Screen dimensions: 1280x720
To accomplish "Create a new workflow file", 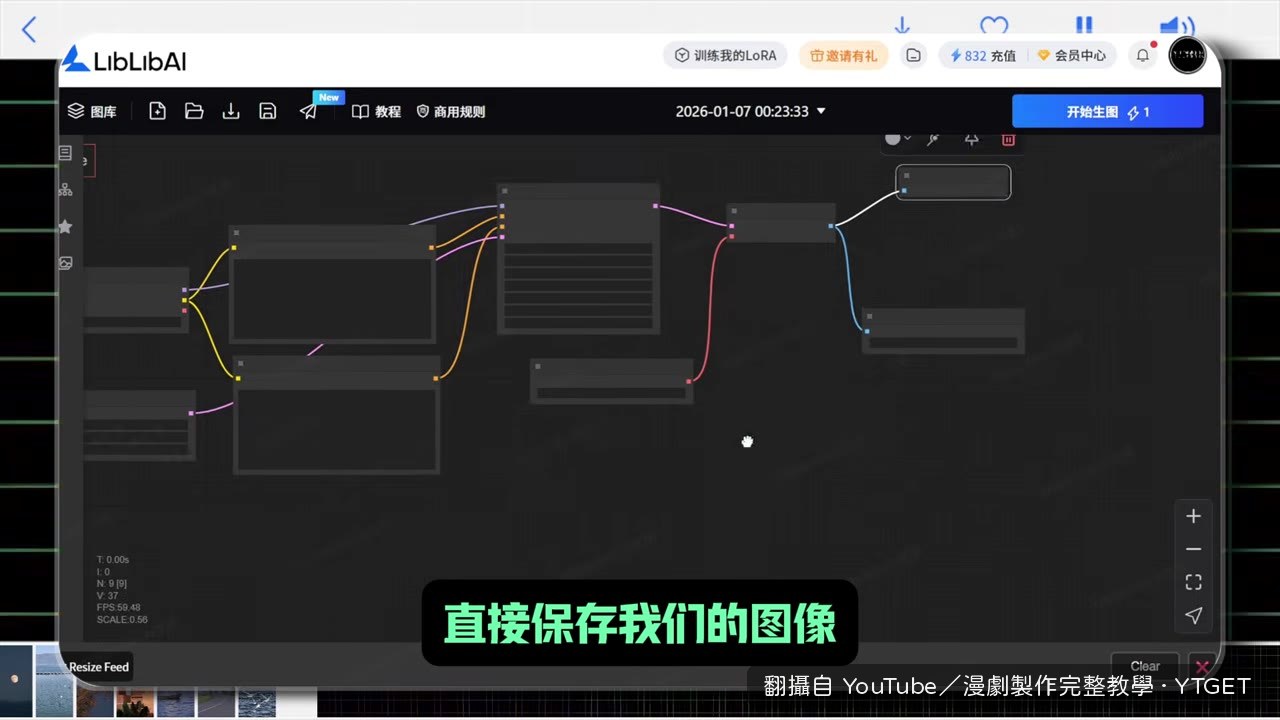I will (157, 111).
